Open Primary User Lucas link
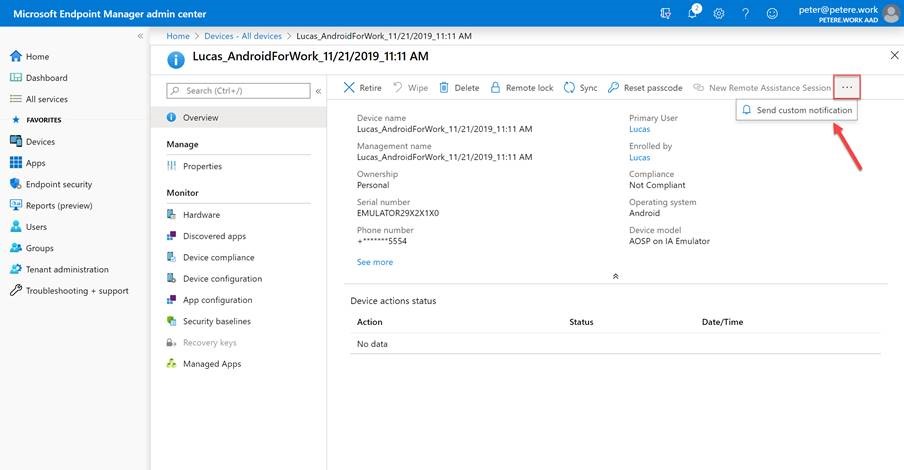Viewport: 904px width, 470px height. [x=639, y=130]
